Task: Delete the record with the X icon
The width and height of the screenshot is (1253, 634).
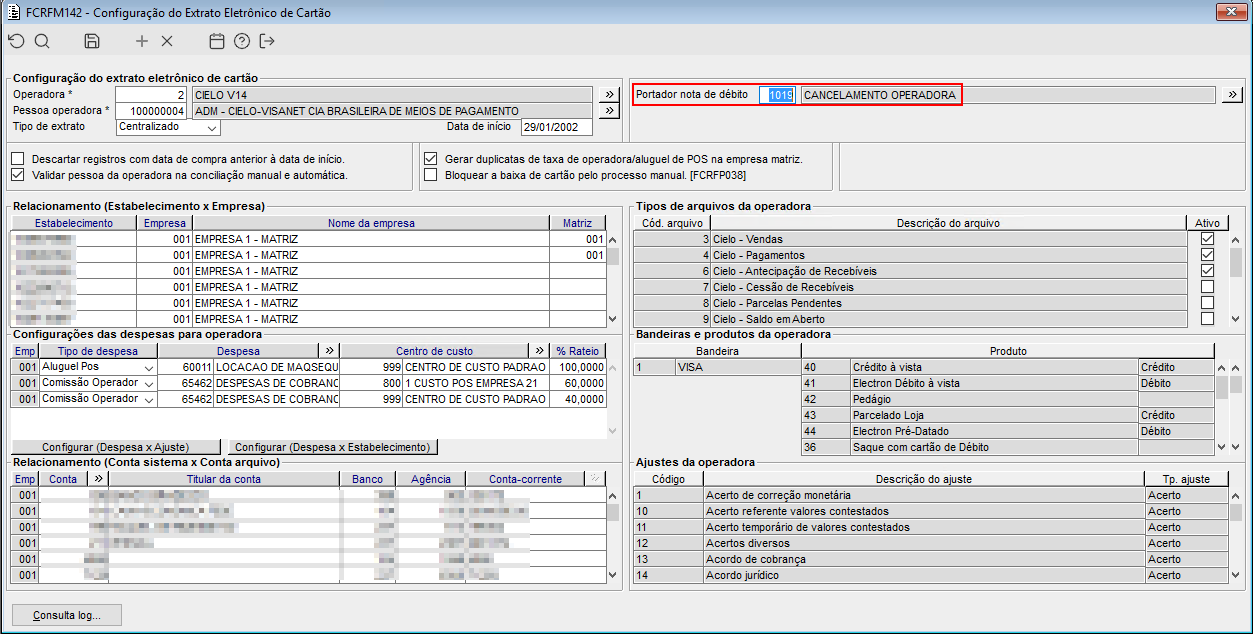Action: tap(167, 41)
